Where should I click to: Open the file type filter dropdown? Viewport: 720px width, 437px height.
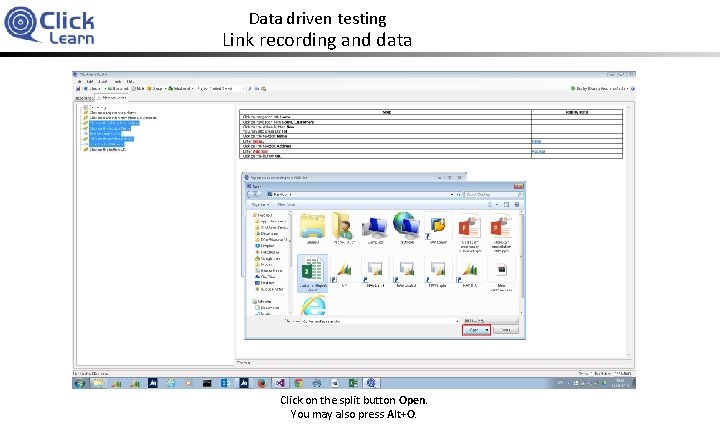pyautogui.click(x=490, y=321)
